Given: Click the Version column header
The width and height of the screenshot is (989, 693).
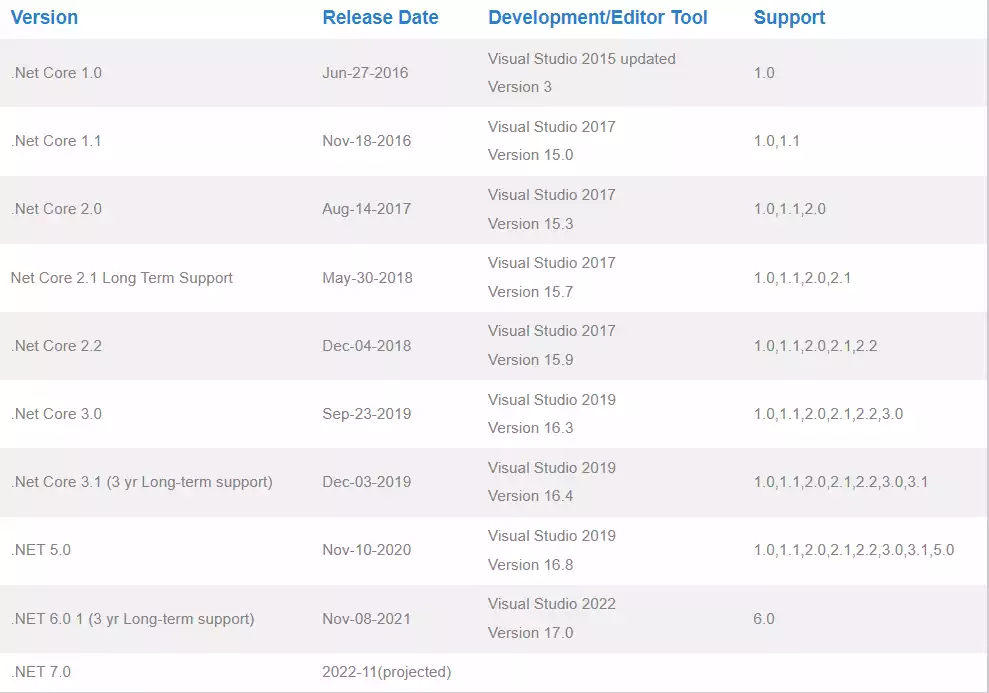Looking at the screenshot, I should pyautogui.click(x=44, y=17).
